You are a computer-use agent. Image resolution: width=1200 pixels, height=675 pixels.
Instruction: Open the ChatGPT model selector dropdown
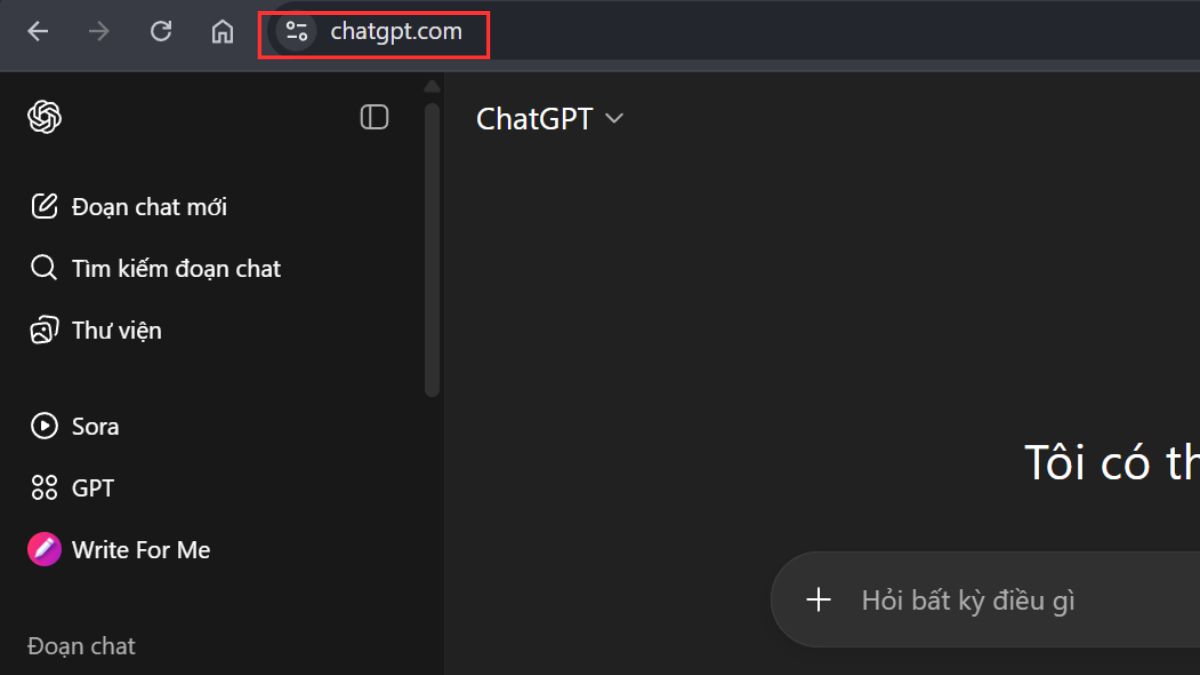550,118
